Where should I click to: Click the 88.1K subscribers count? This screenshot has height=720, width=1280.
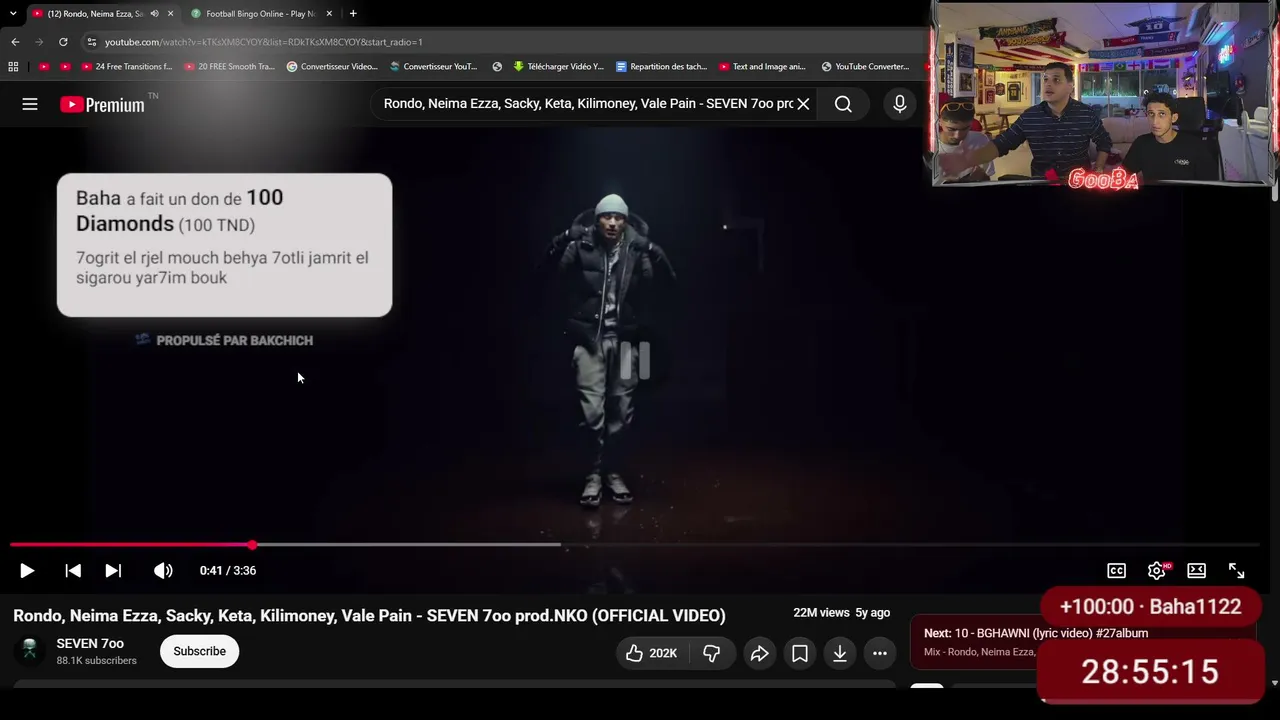[x=96, y=661]
